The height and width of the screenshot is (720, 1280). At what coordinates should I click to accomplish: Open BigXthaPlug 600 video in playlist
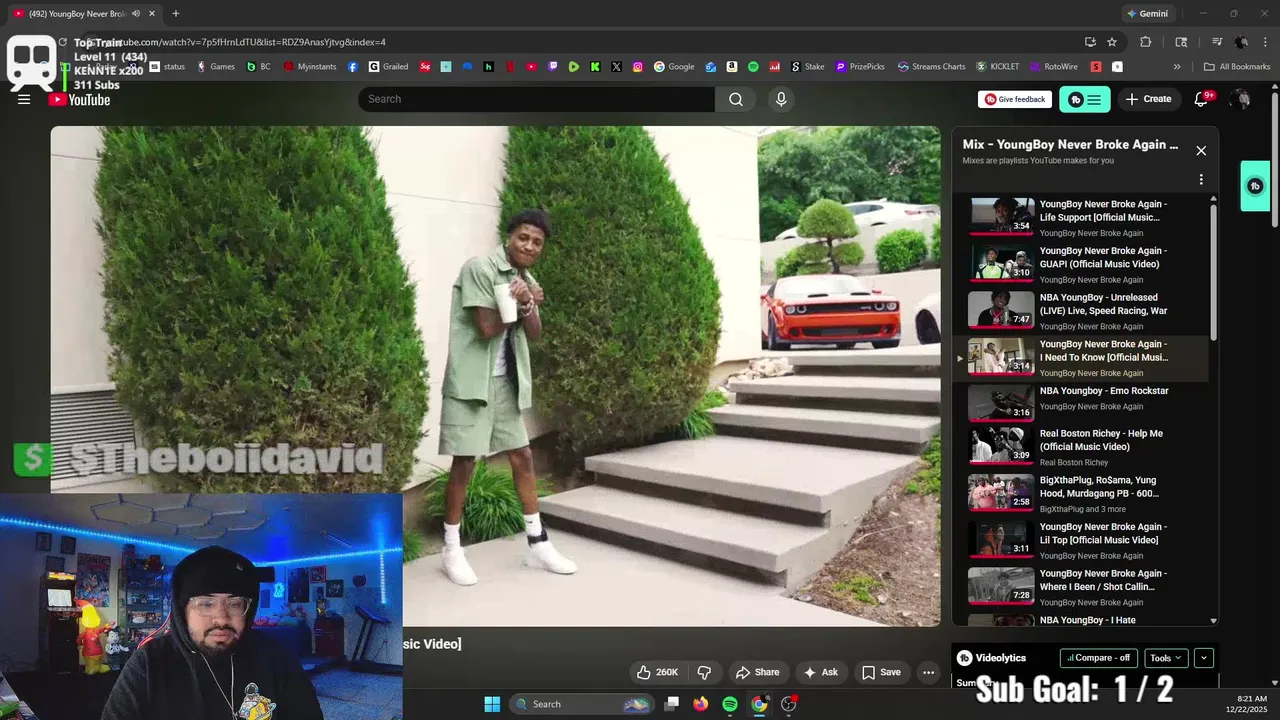click(1087, 493)
